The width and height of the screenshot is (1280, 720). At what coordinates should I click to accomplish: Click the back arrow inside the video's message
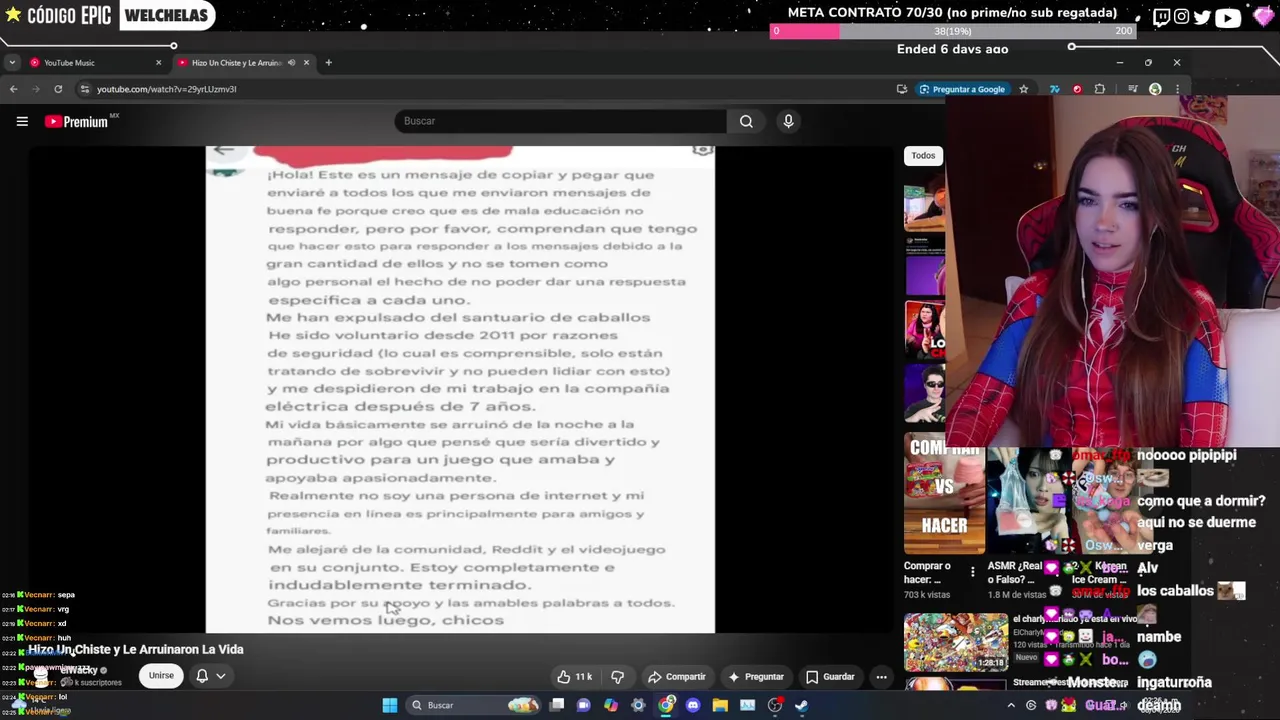tap(224, 150)
